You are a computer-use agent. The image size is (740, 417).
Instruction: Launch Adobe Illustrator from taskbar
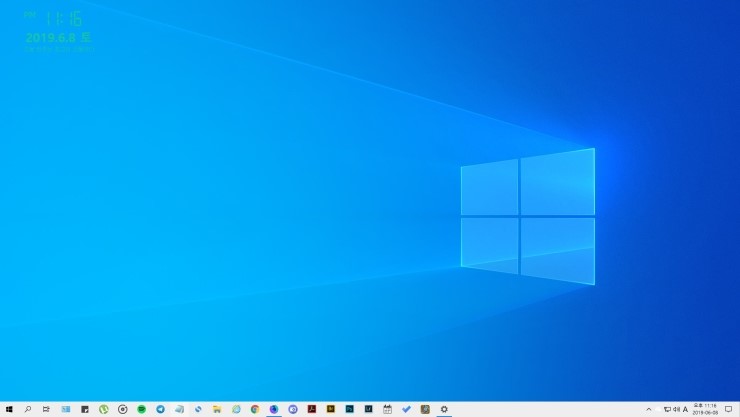point(330,409)
